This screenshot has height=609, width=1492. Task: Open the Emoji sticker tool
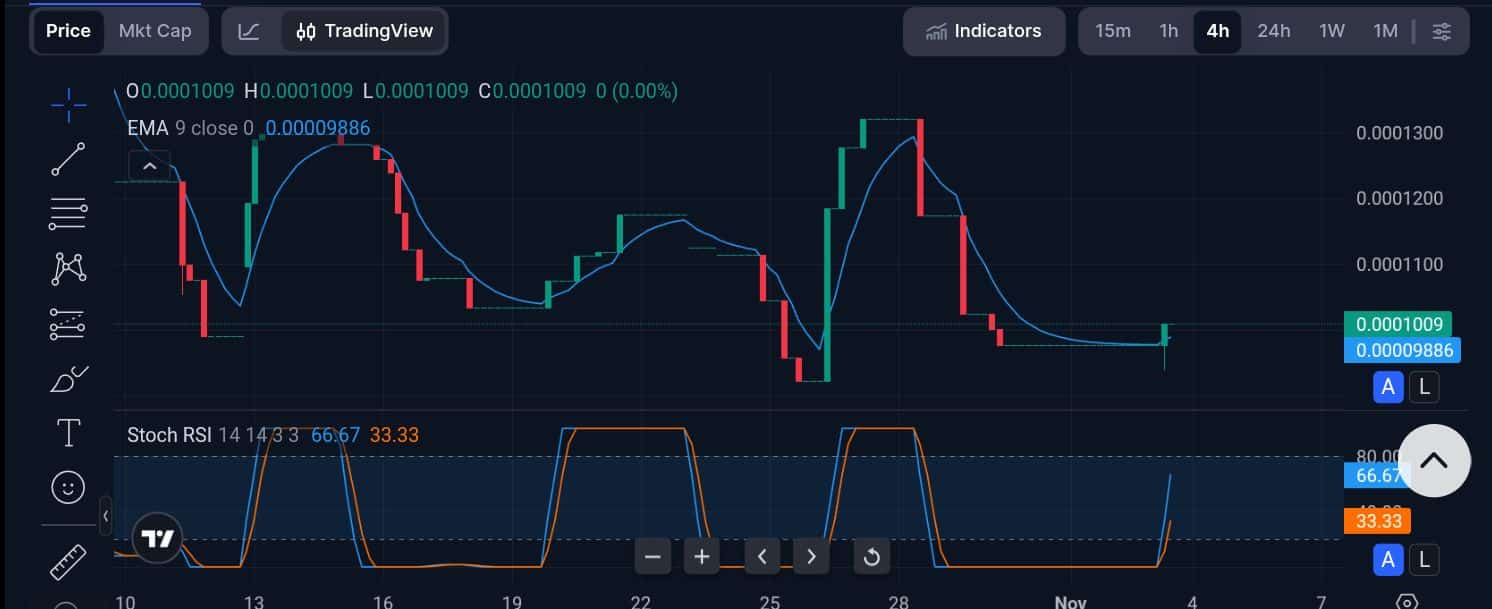tap(68, 487)
